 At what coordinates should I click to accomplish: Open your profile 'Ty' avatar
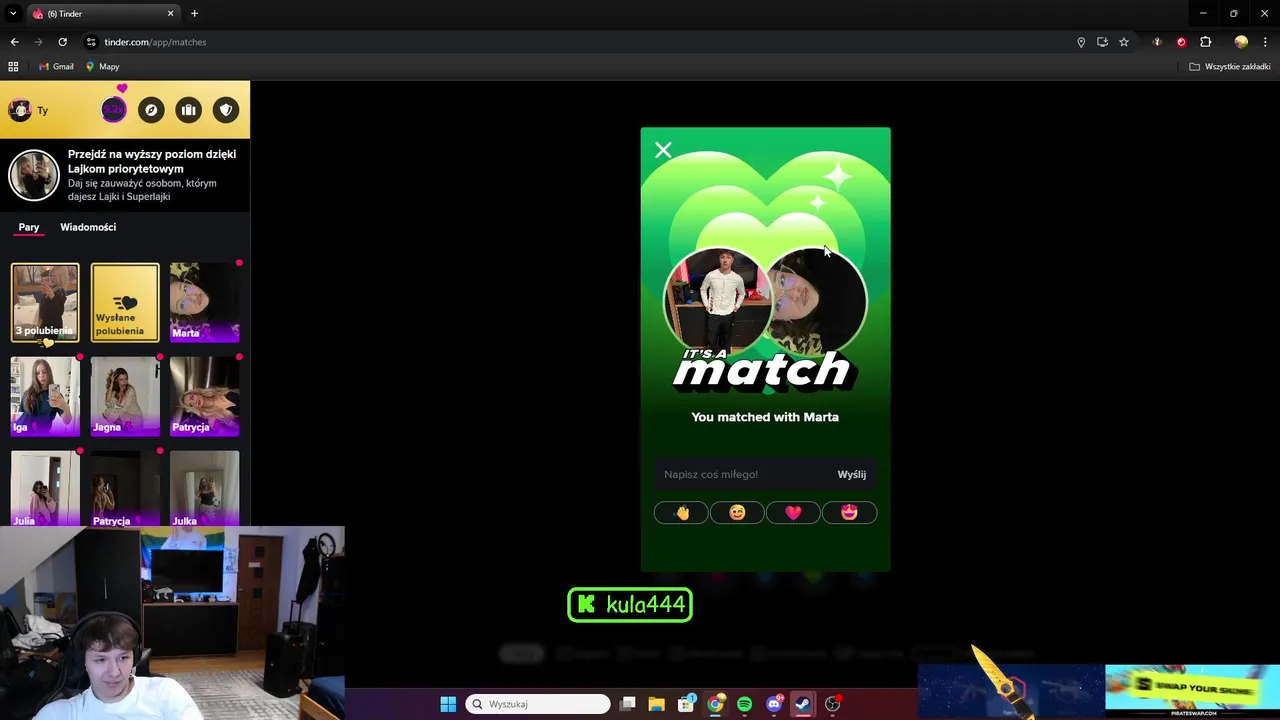(x=20, y=110)
